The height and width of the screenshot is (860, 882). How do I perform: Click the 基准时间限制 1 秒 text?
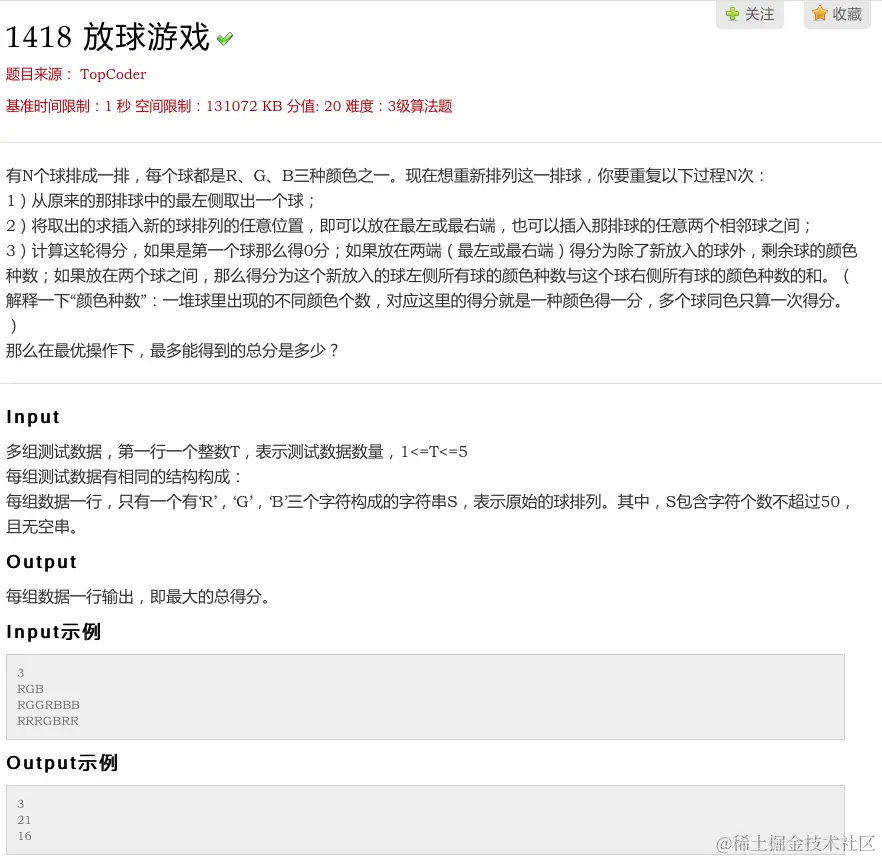(68, 106)
